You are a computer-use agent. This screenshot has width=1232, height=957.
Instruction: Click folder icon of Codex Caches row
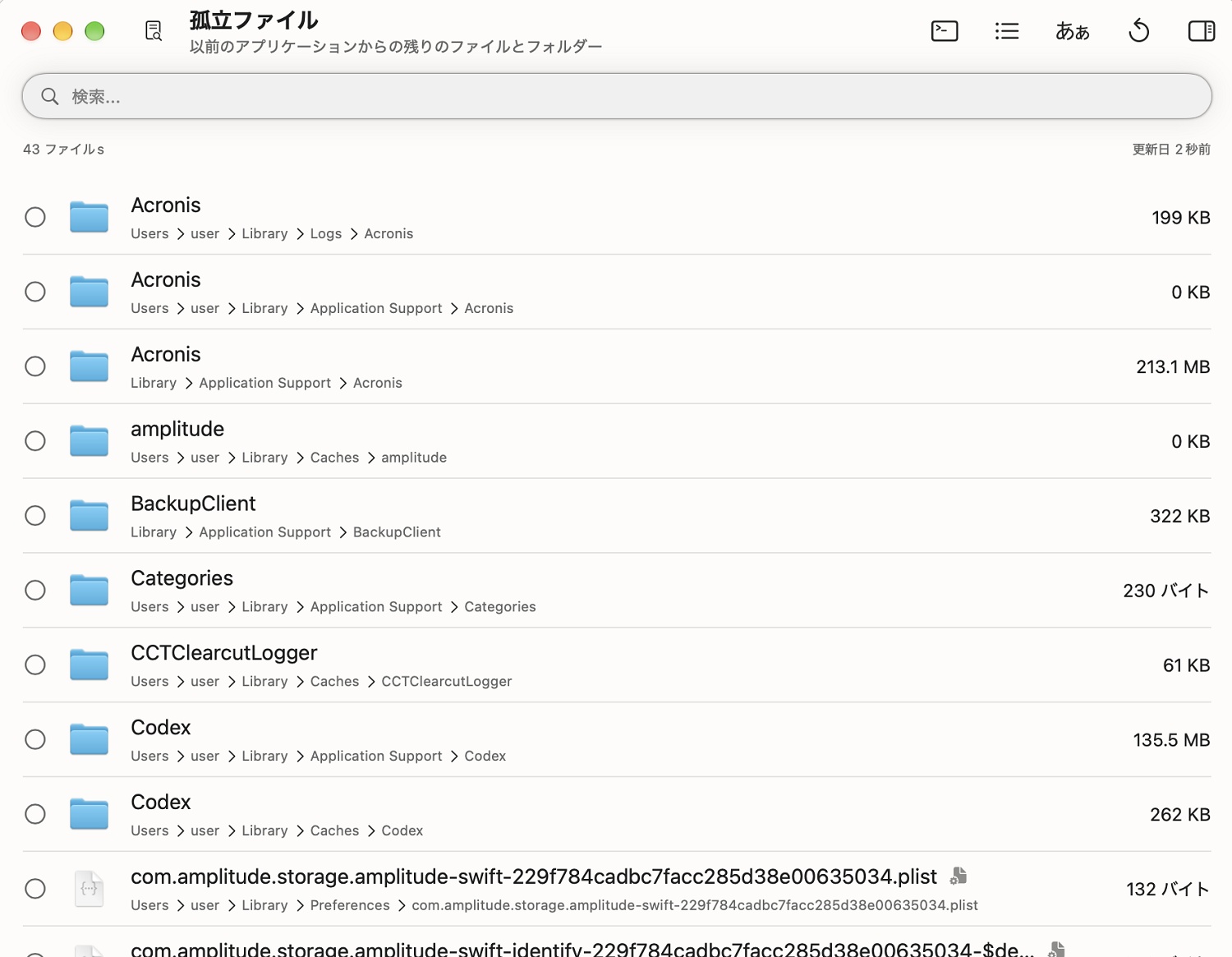pos(89,814)
